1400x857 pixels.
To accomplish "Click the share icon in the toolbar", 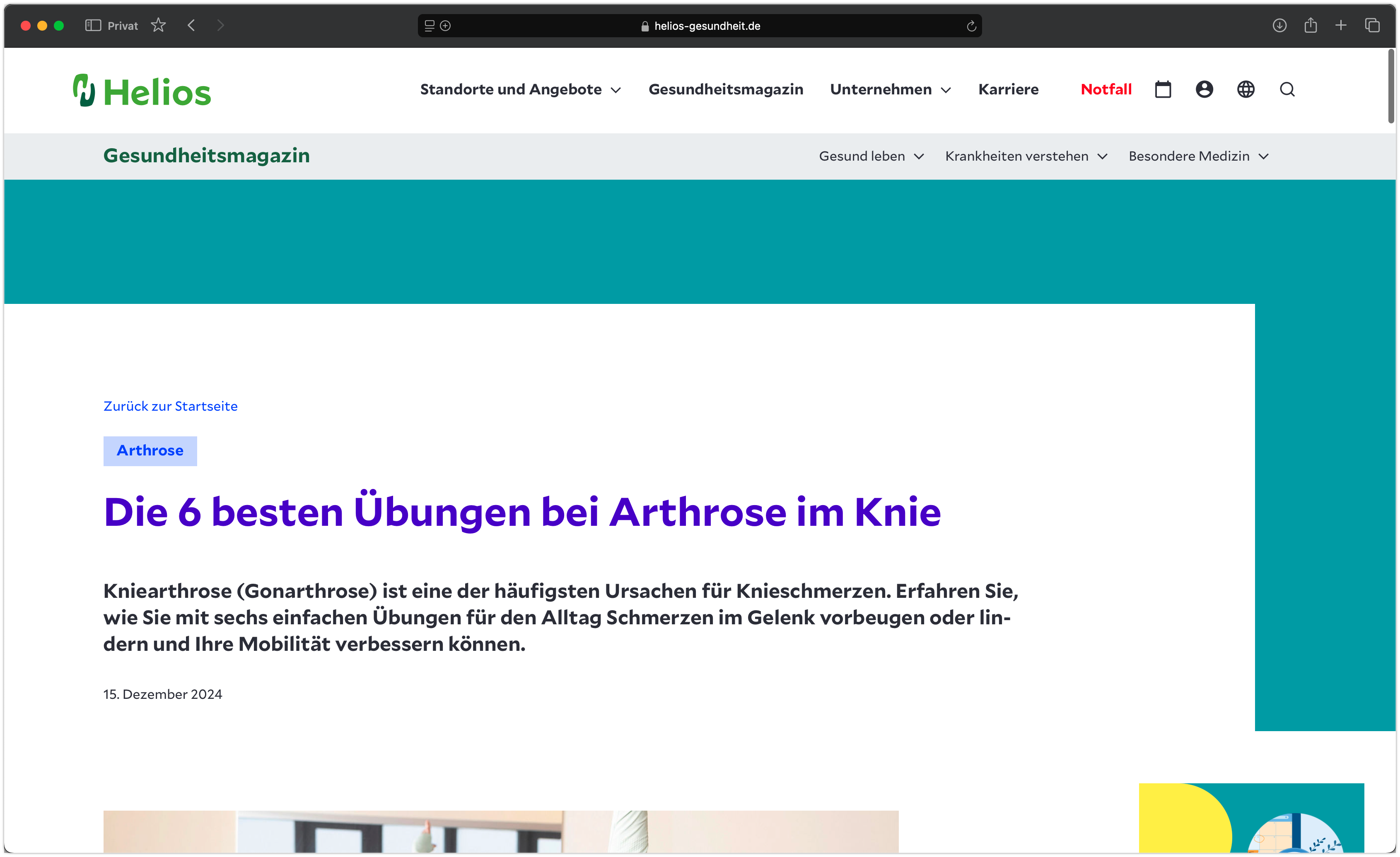I will 1311,26.
